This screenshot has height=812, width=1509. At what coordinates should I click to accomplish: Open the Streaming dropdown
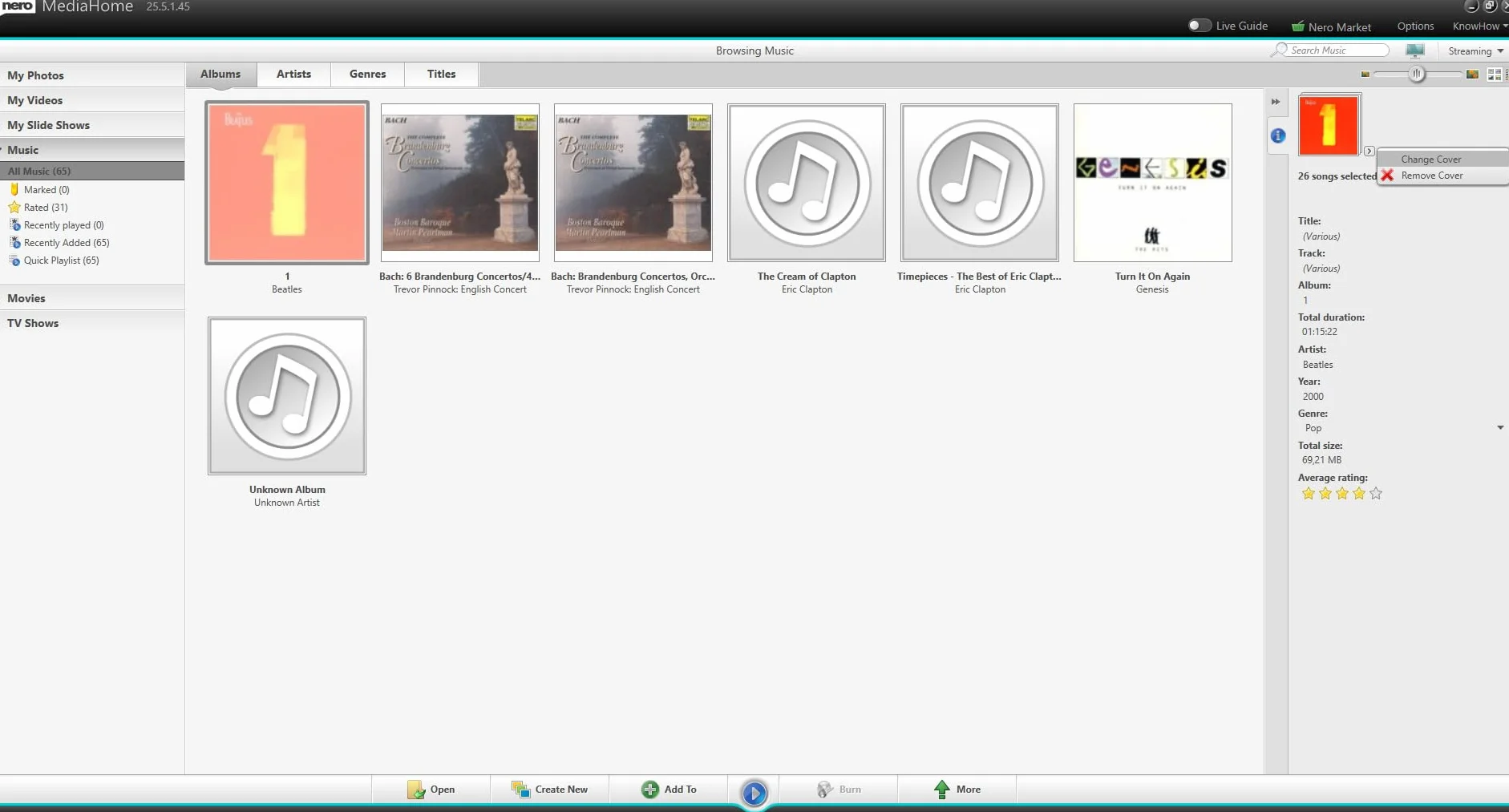(1475, 51)
